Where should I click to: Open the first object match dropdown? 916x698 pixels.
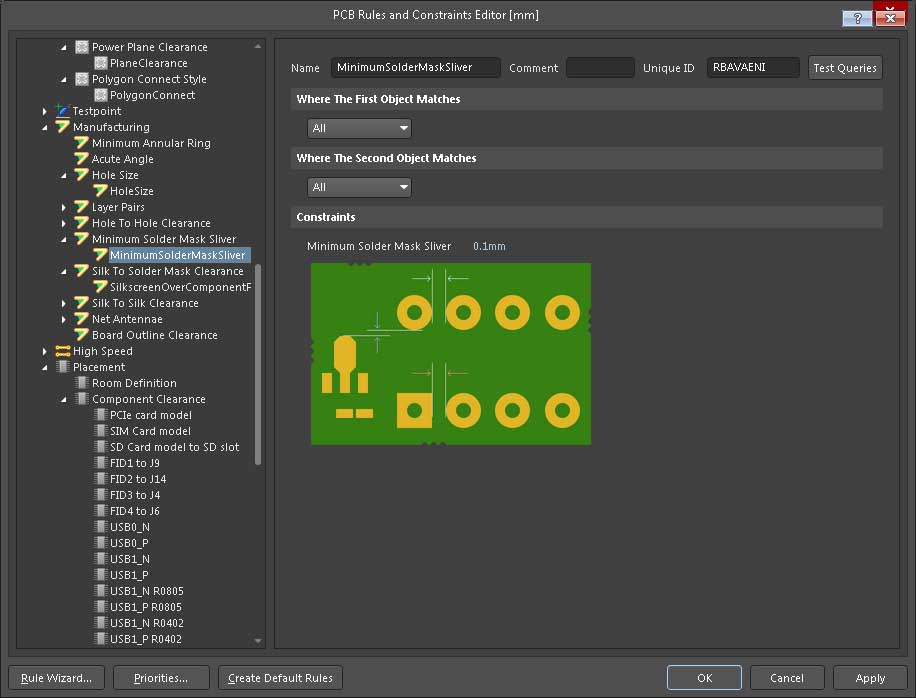tap(359, 128)
